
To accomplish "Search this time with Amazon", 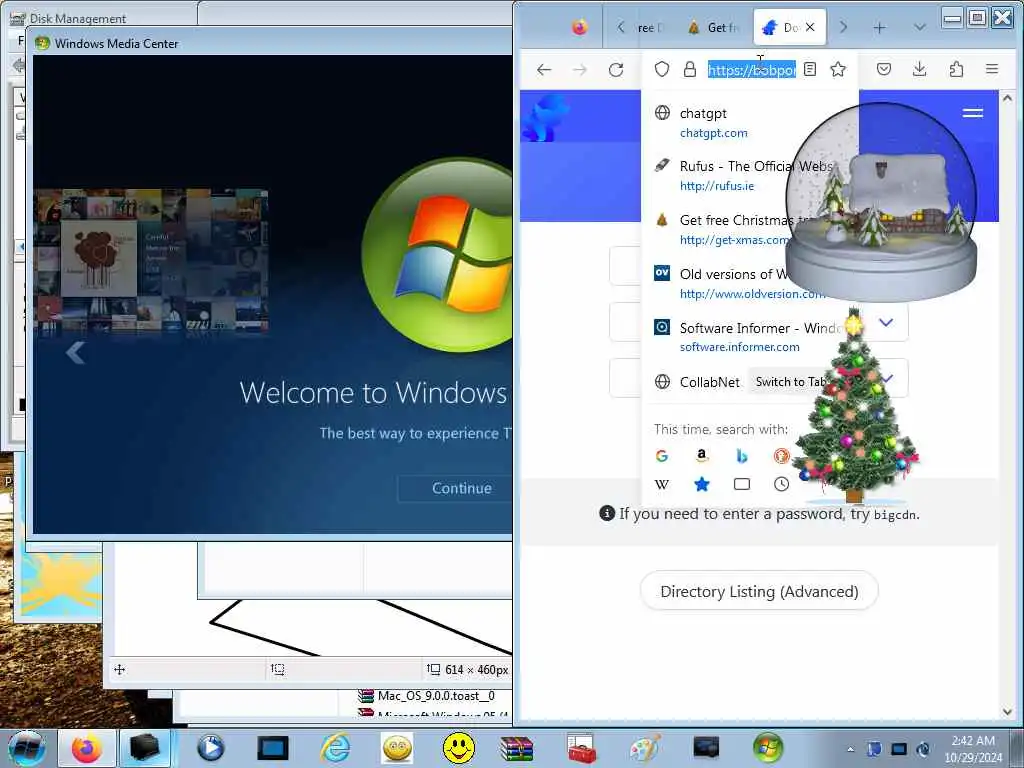I will coord(701,456).
